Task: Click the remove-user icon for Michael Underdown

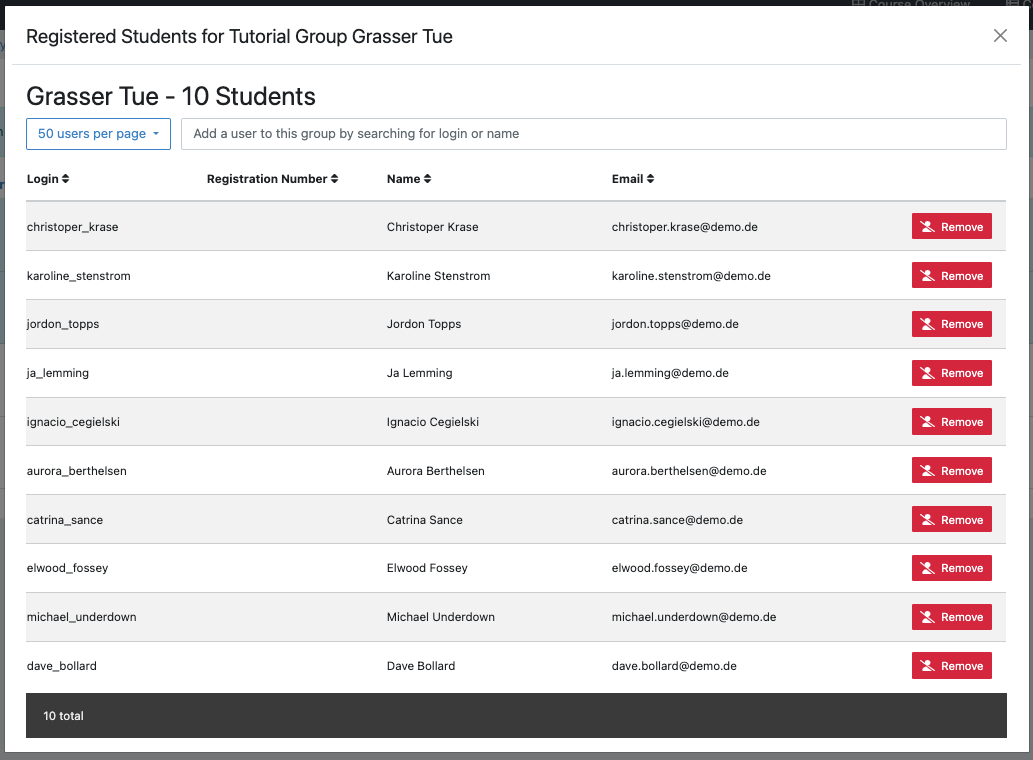Action: coord(928,617)
